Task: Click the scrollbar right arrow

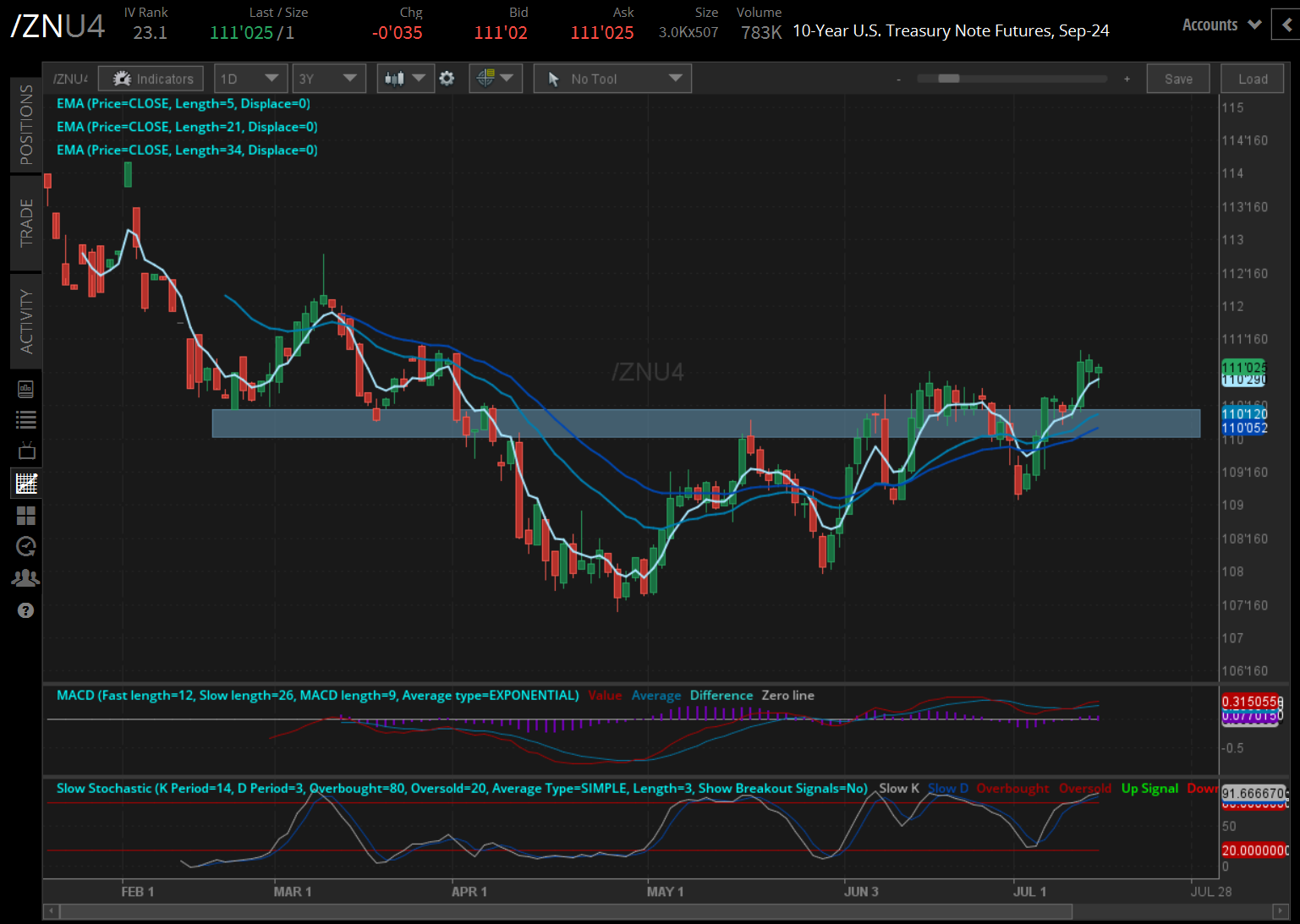Action: click(1281, 911)
